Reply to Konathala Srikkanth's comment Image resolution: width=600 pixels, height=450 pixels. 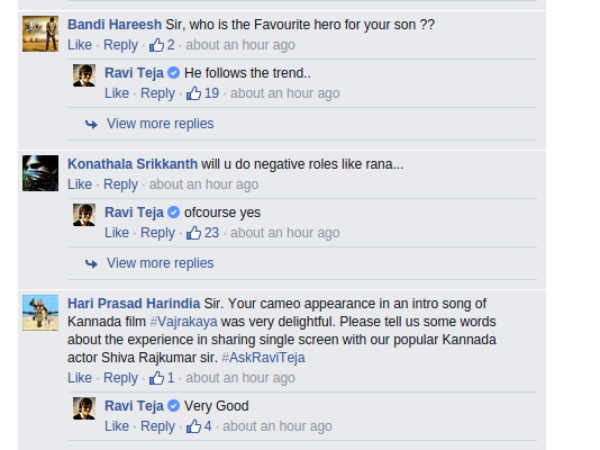pos(120,184)
